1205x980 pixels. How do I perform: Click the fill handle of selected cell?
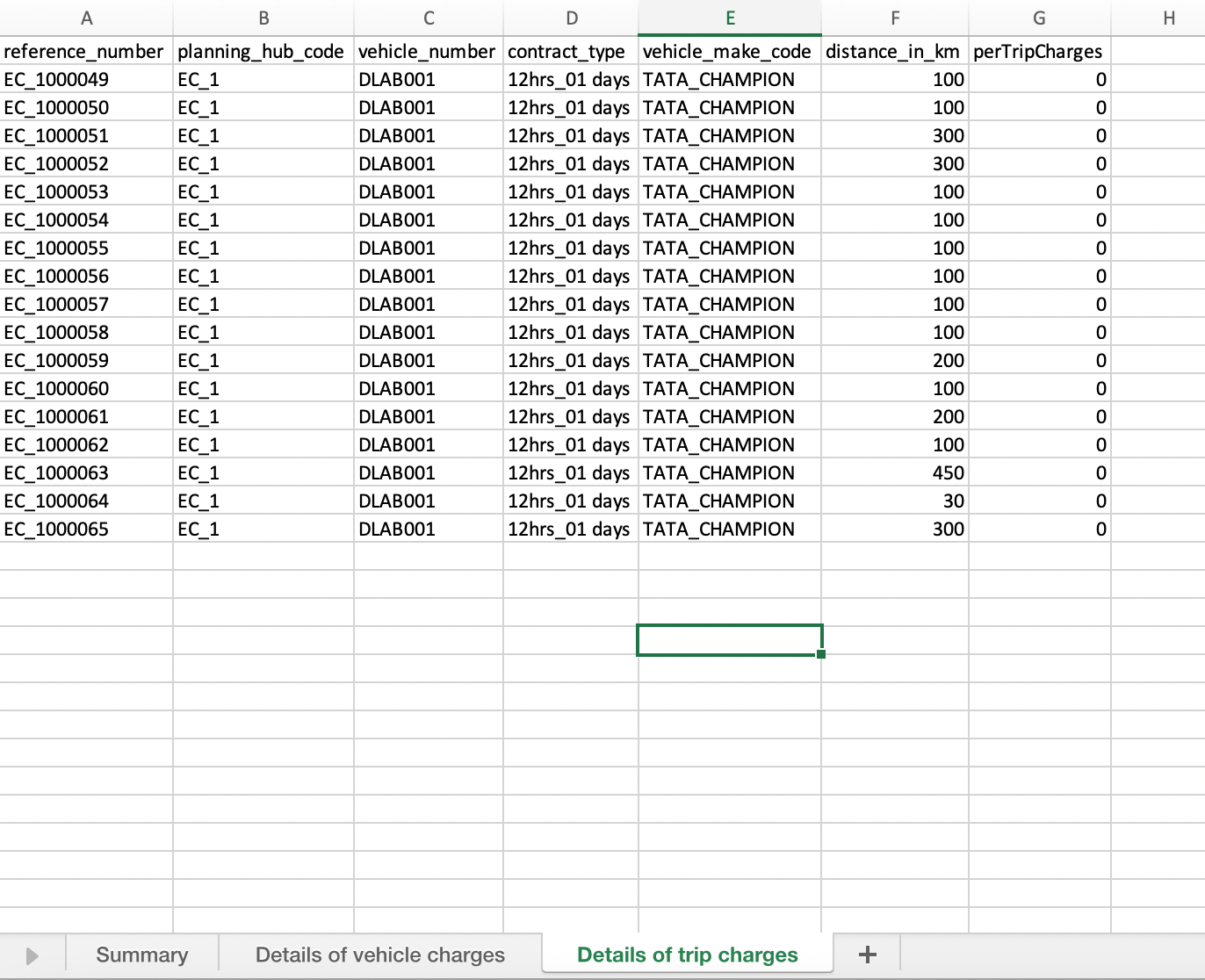tap(820, 654)
